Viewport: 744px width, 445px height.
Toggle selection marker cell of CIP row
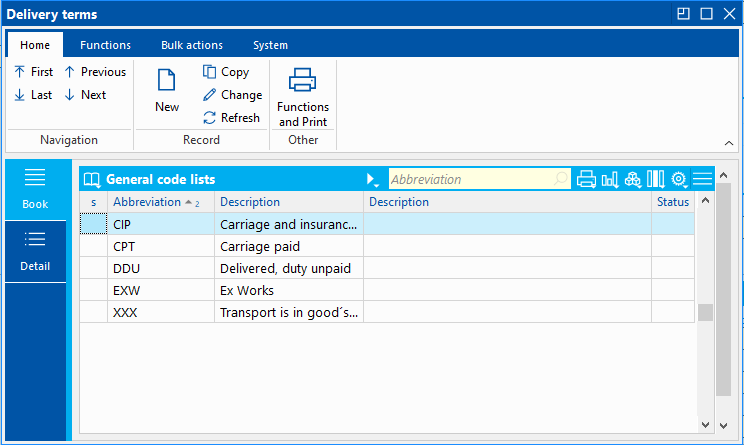click(x=93, y=223)
